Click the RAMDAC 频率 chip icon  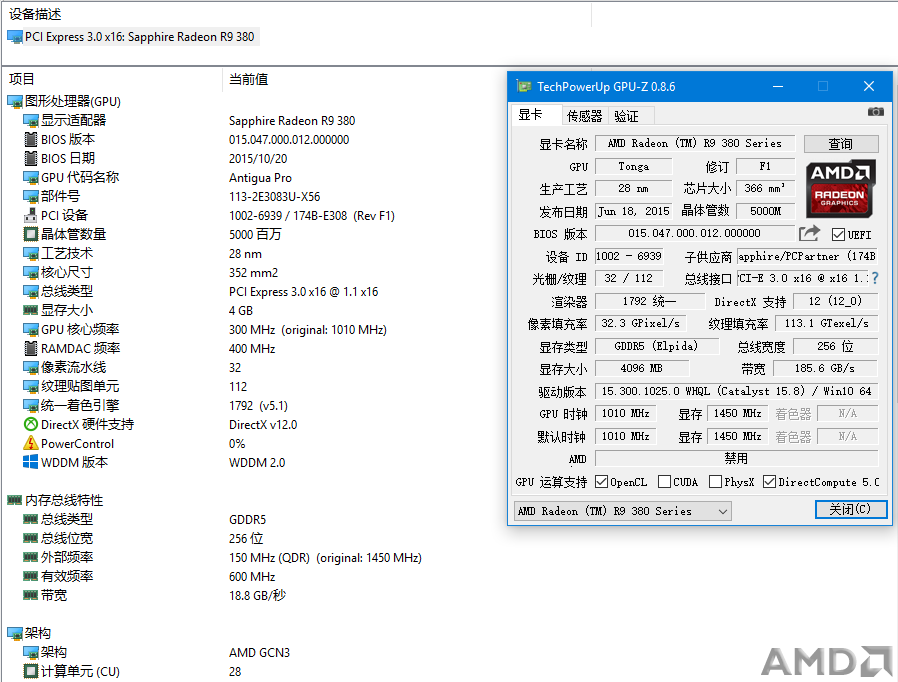pos(30,348)
